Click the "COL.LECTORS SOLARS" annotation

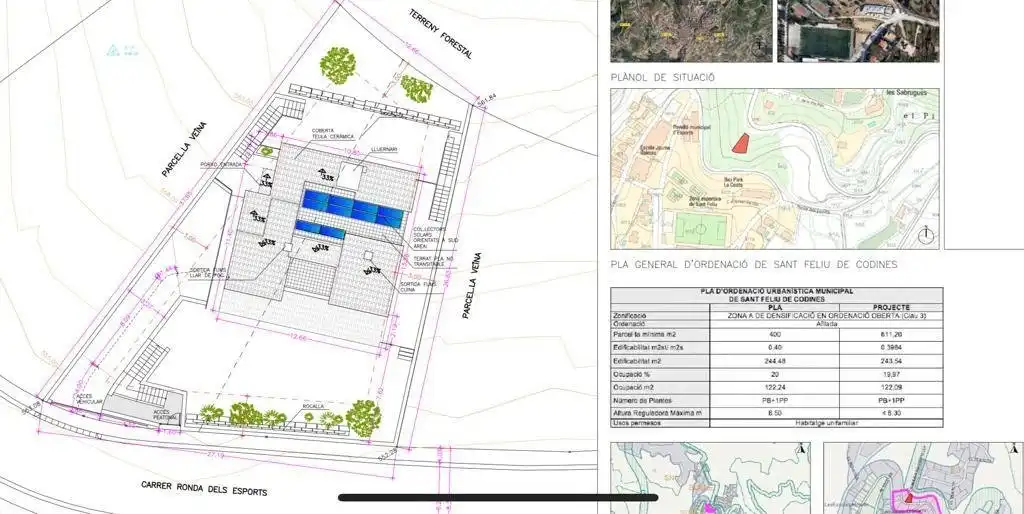pyautogui.click(x=430, y=233)
